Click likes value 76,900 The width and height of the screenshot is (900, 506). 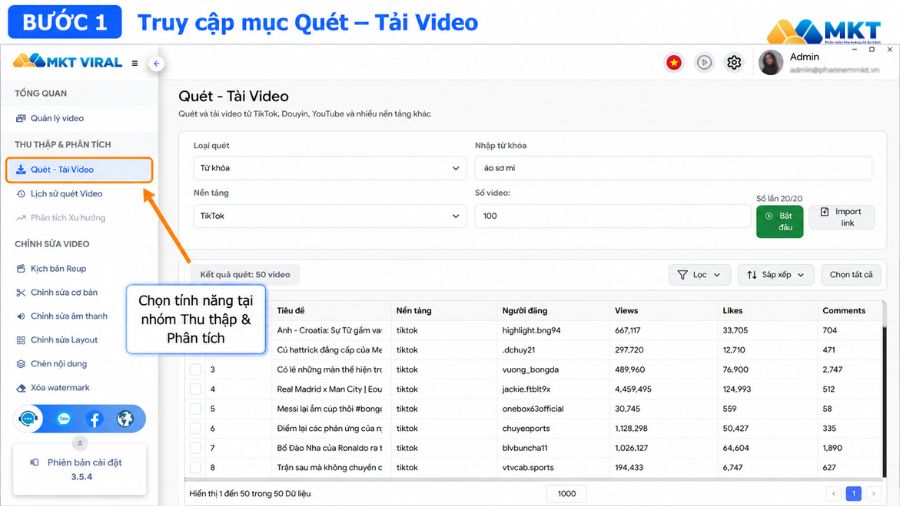735,369
